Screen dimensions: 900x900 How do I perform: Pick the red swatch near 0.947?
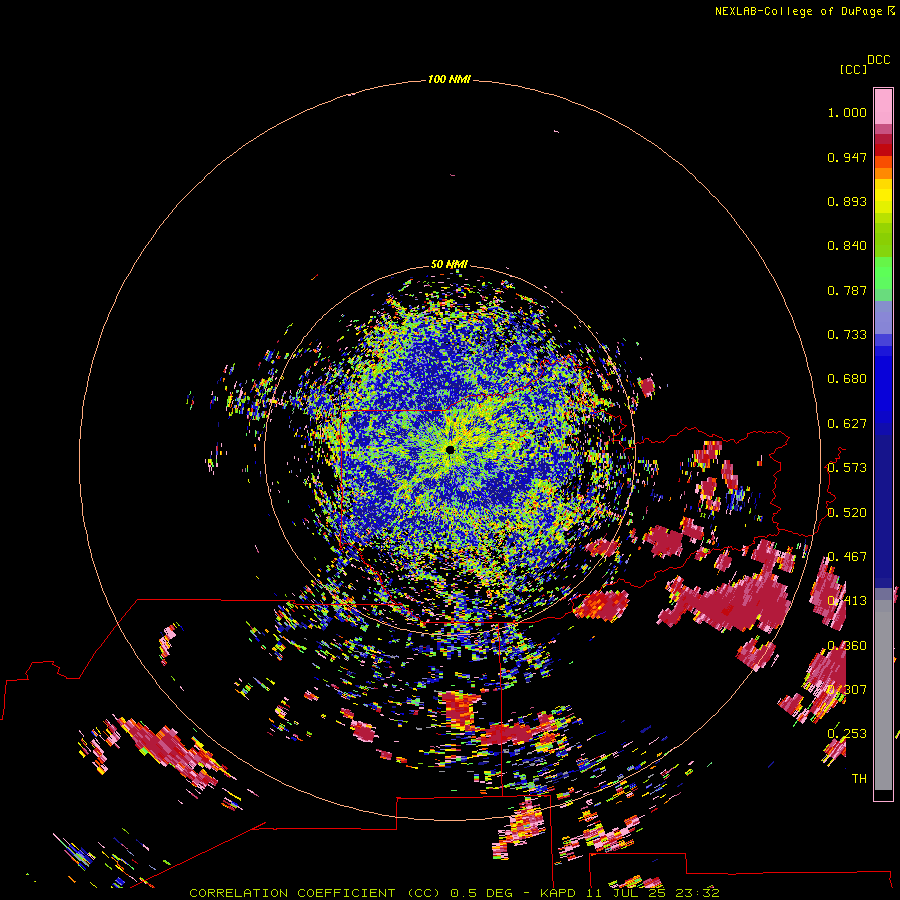pos(883,150)
